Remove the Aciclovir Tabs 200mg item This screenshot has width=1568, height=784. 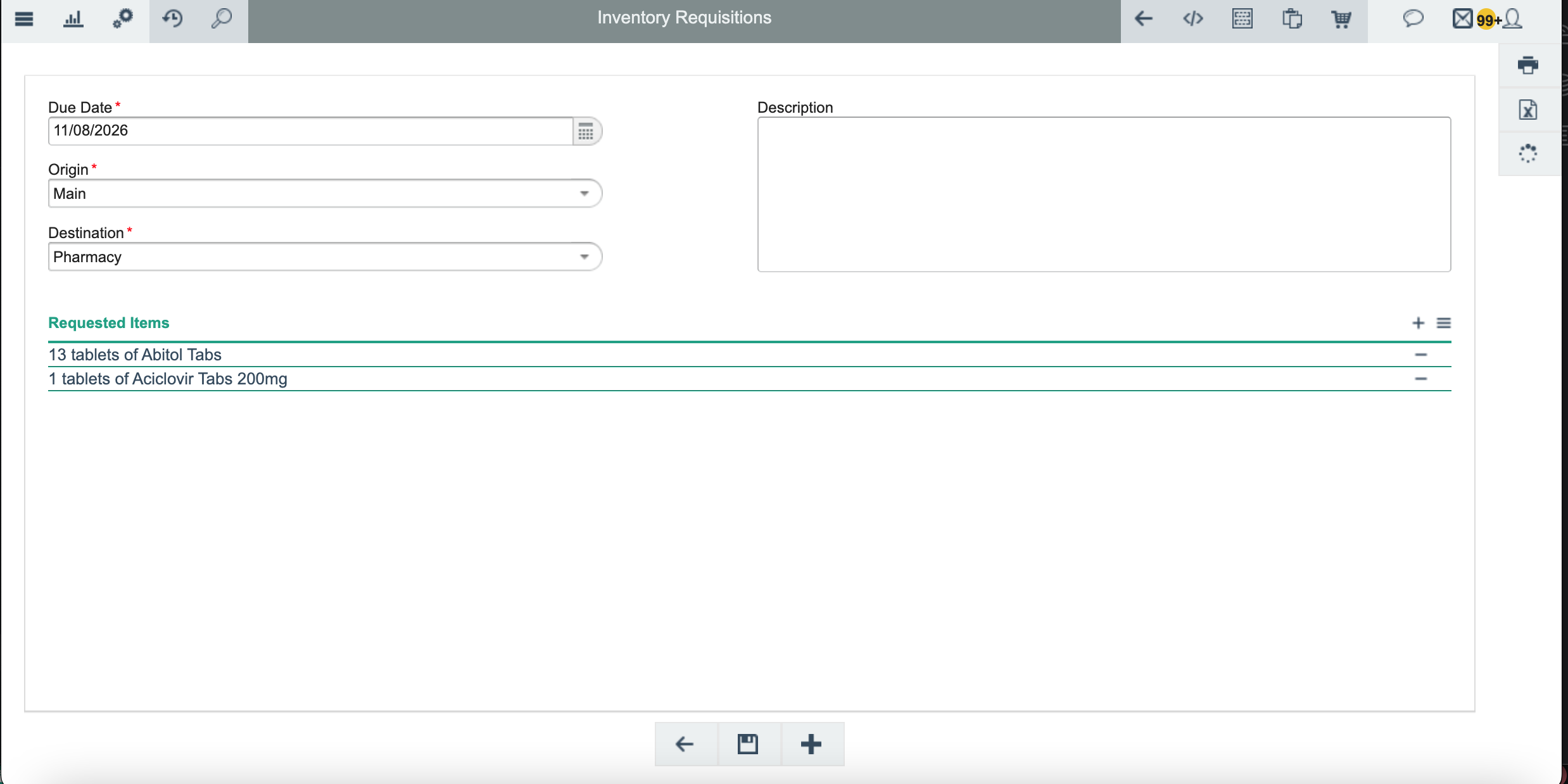coord(1421,379)
